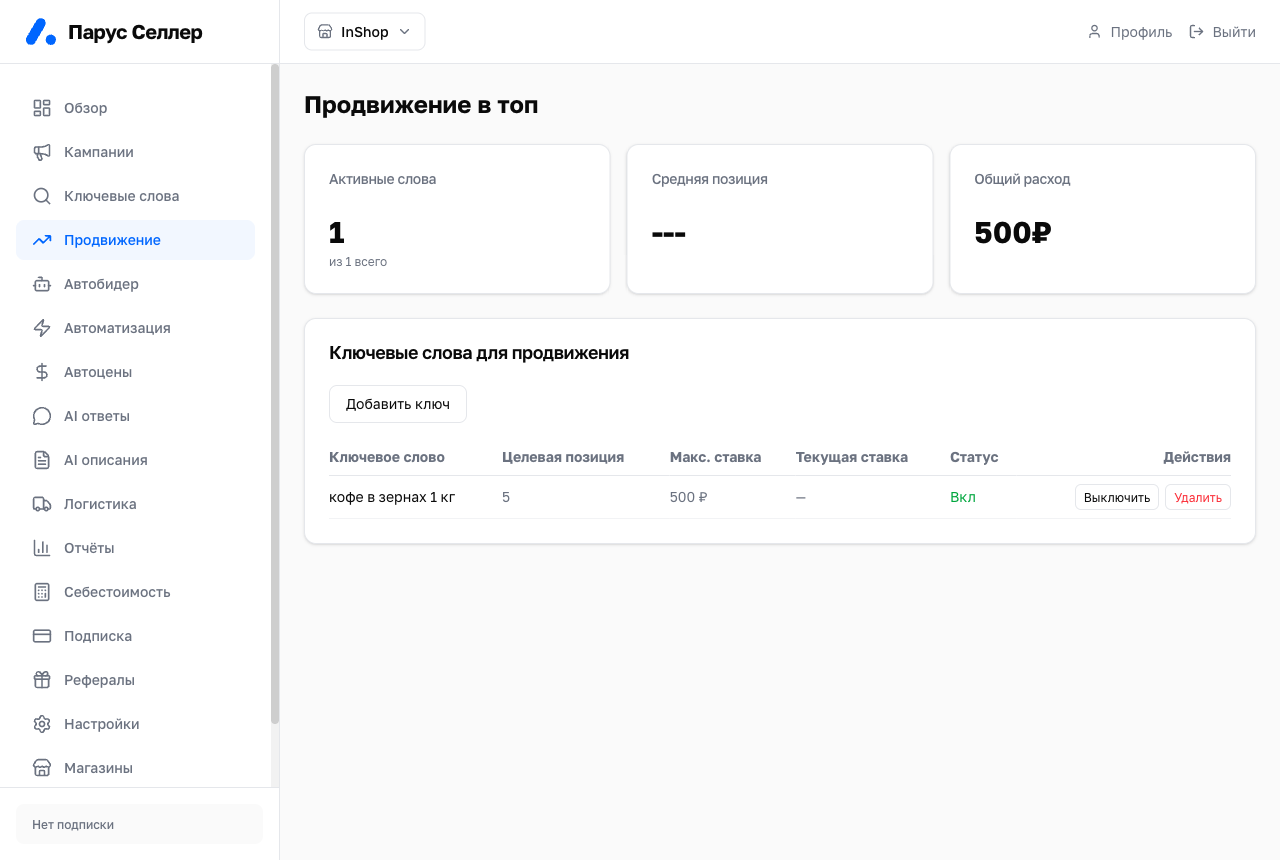Click the Автобидер robot icon

42,284
